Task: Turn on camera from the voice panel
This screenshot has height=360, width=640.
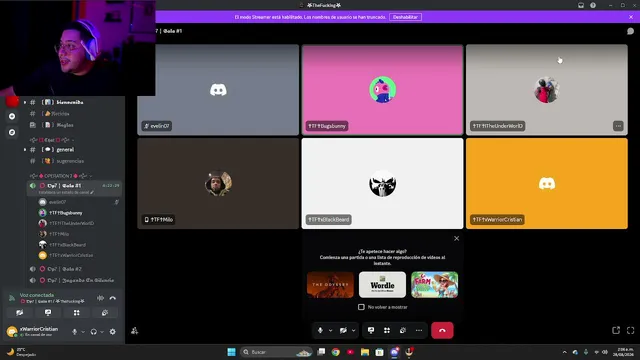Action: tap(20, 313)
